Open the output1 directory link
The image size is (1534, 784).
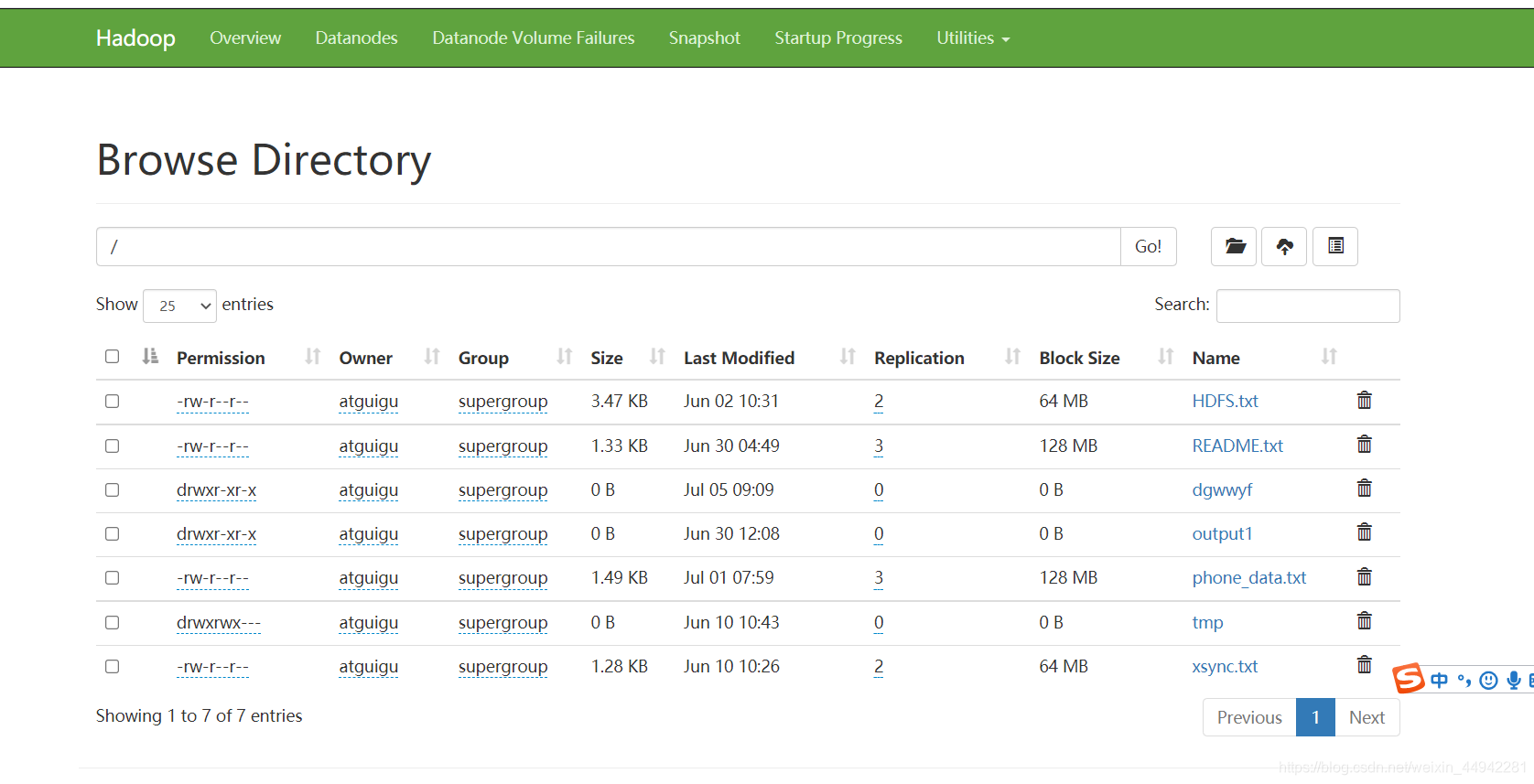coord(1222,534)
